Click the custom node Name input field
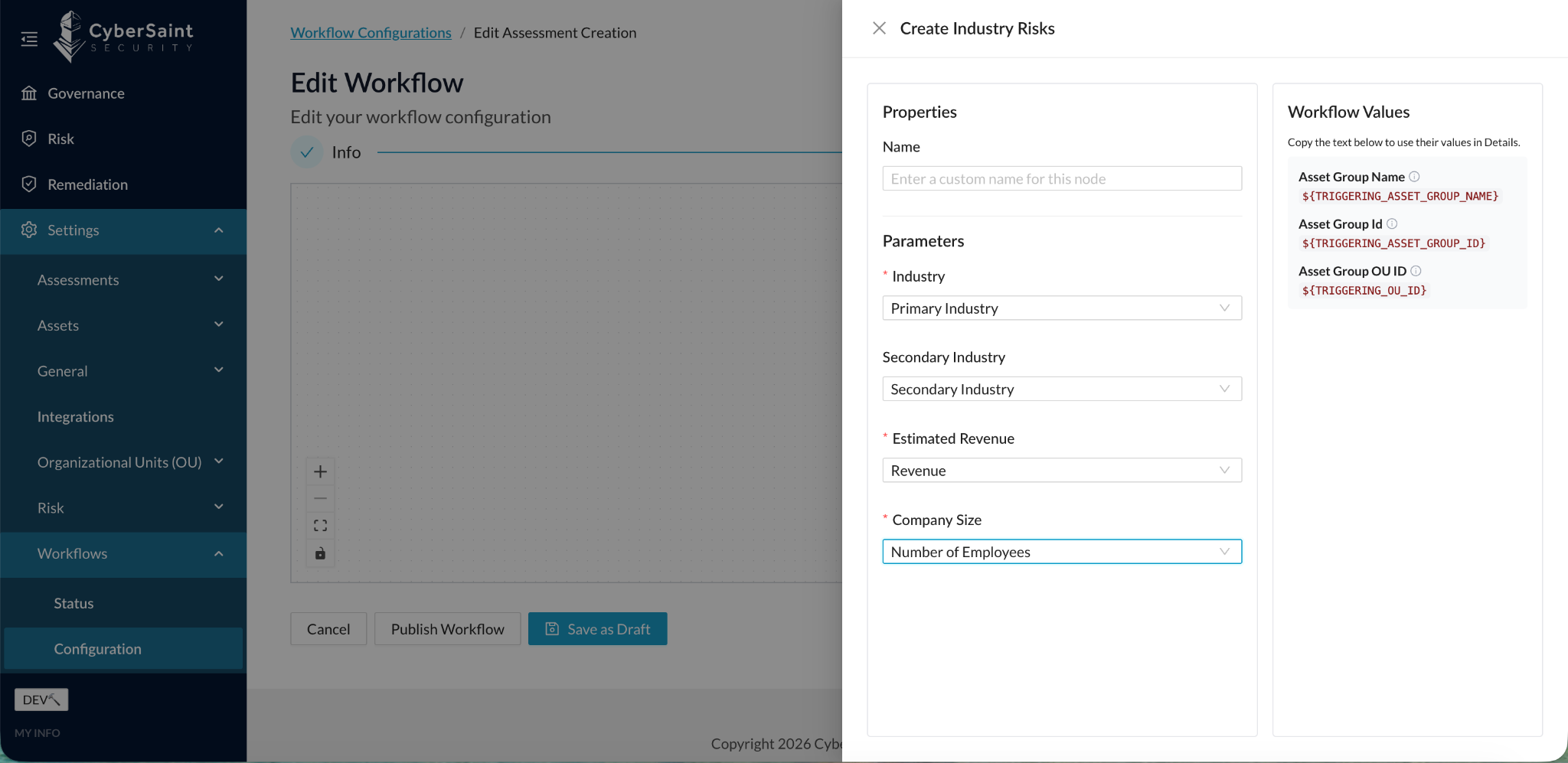The width and height of the screenshot is (1568, 763). point(1062,179)
